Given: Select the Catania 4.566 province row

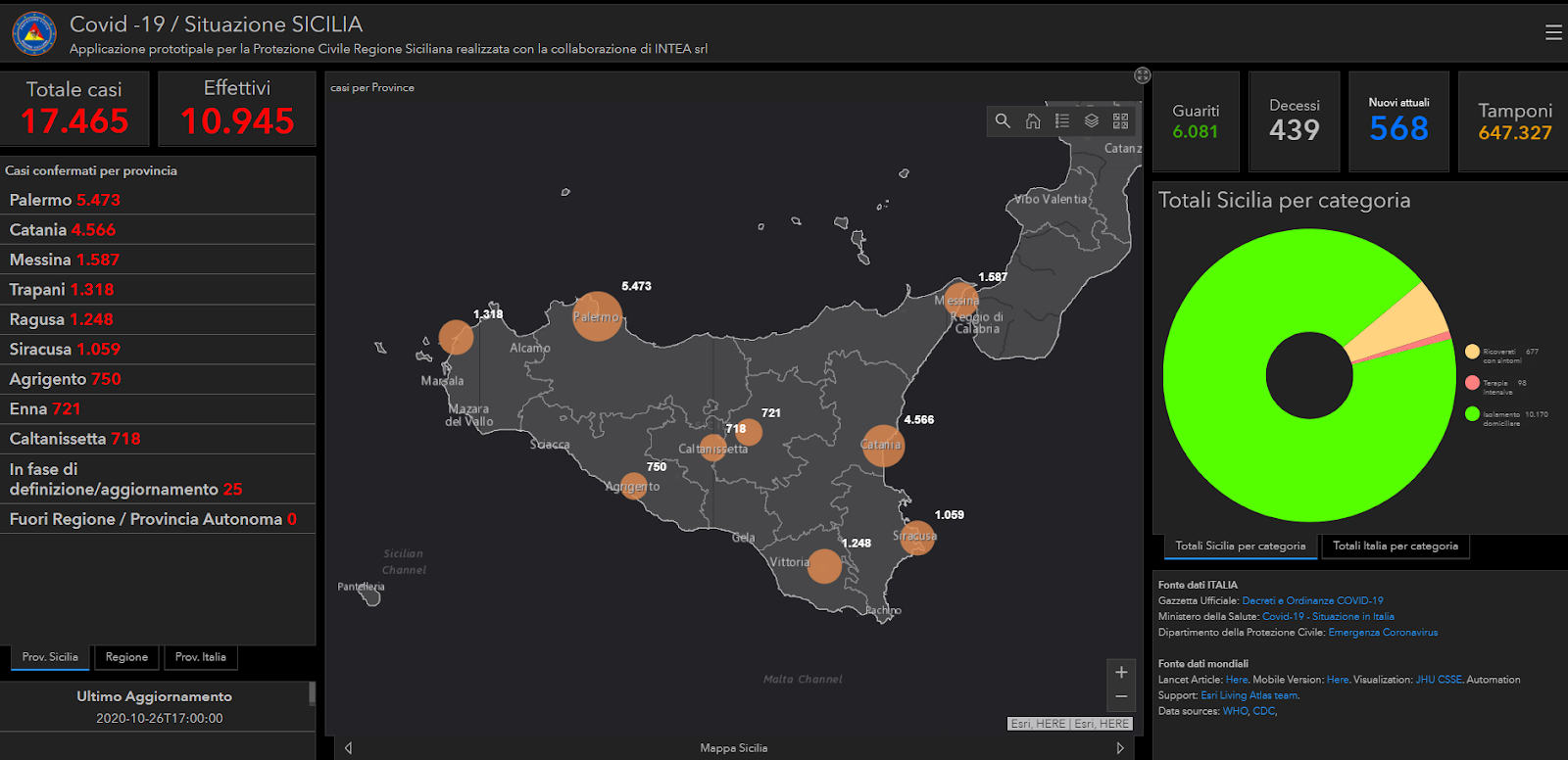Looking at the screenshot, I should tap(158, 230).
